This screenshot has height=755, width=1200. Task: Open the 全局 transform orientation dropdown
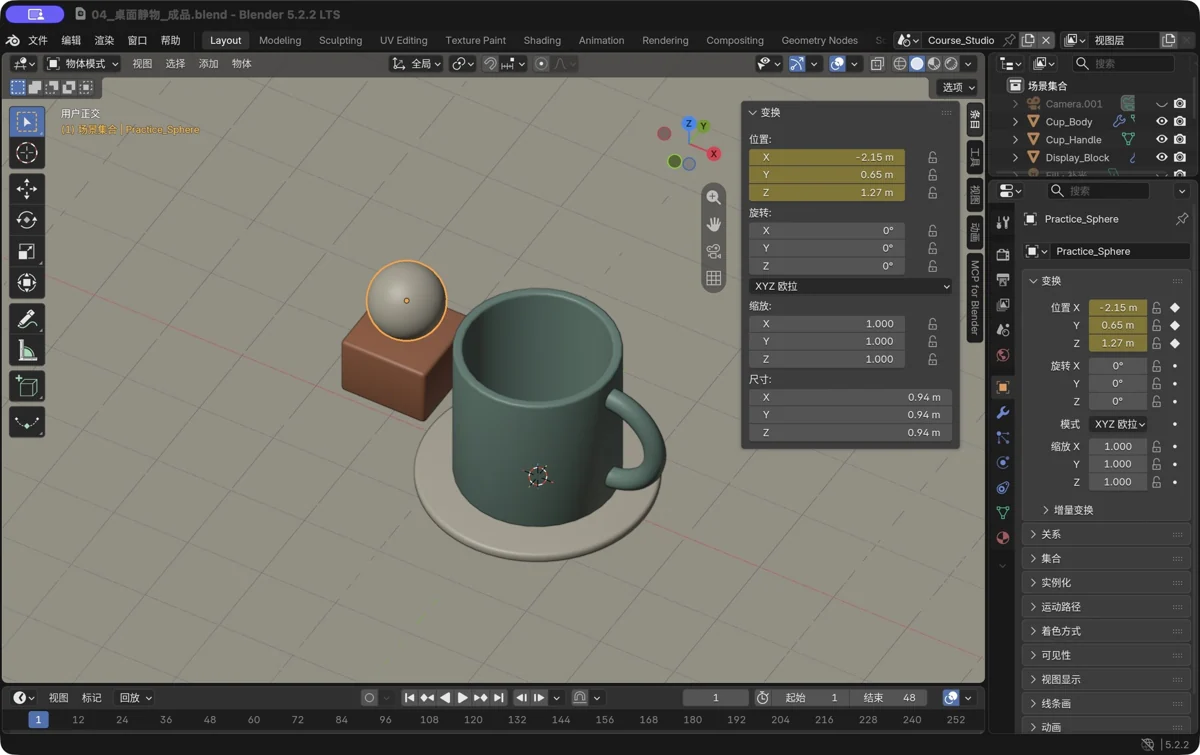coord(416,64)
